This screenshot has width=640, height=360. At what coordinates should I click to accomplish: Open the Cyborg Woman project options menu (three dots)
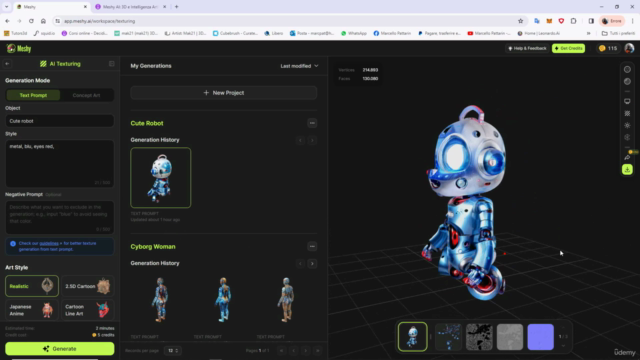click(x=312, y=246)
